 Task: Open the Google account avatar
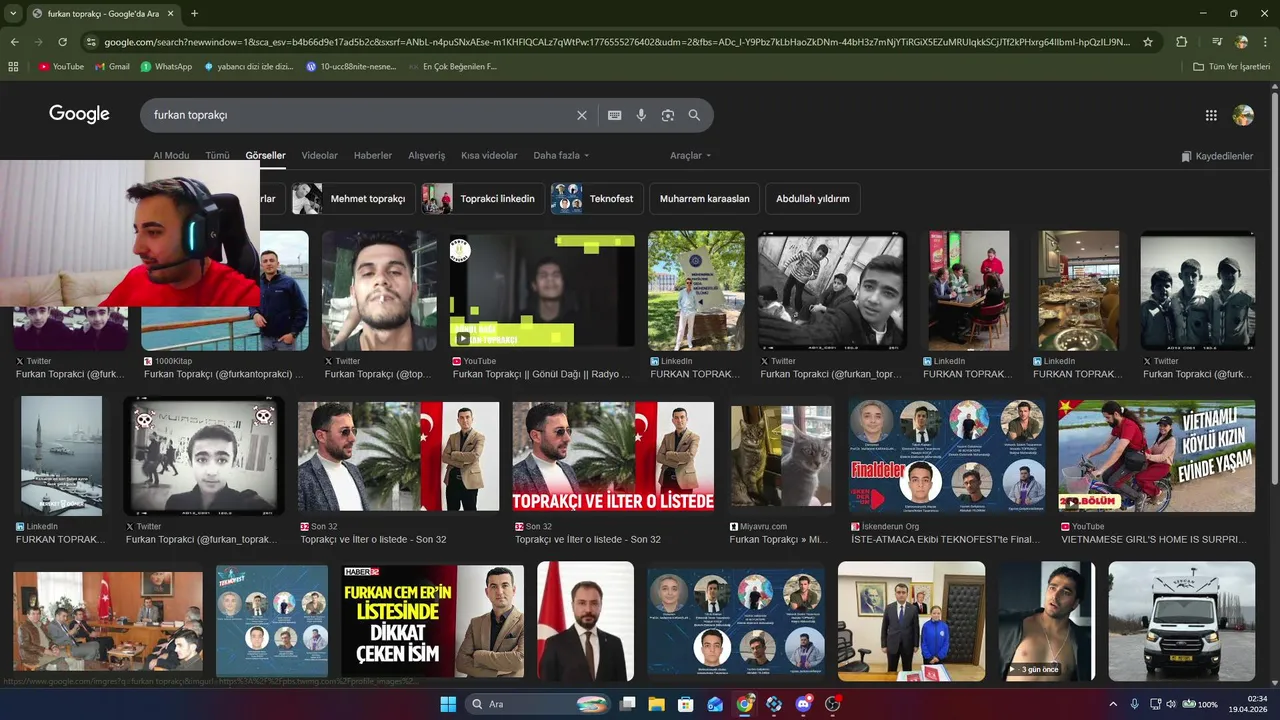coord(1243,115)
